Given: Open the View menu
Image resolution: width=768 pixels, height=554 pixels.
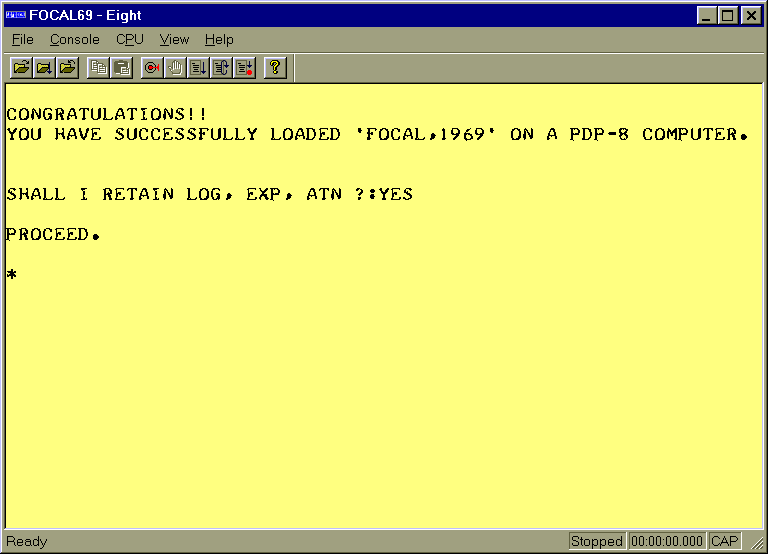Looking at the screenshot, I should click(x=174, y=40).
